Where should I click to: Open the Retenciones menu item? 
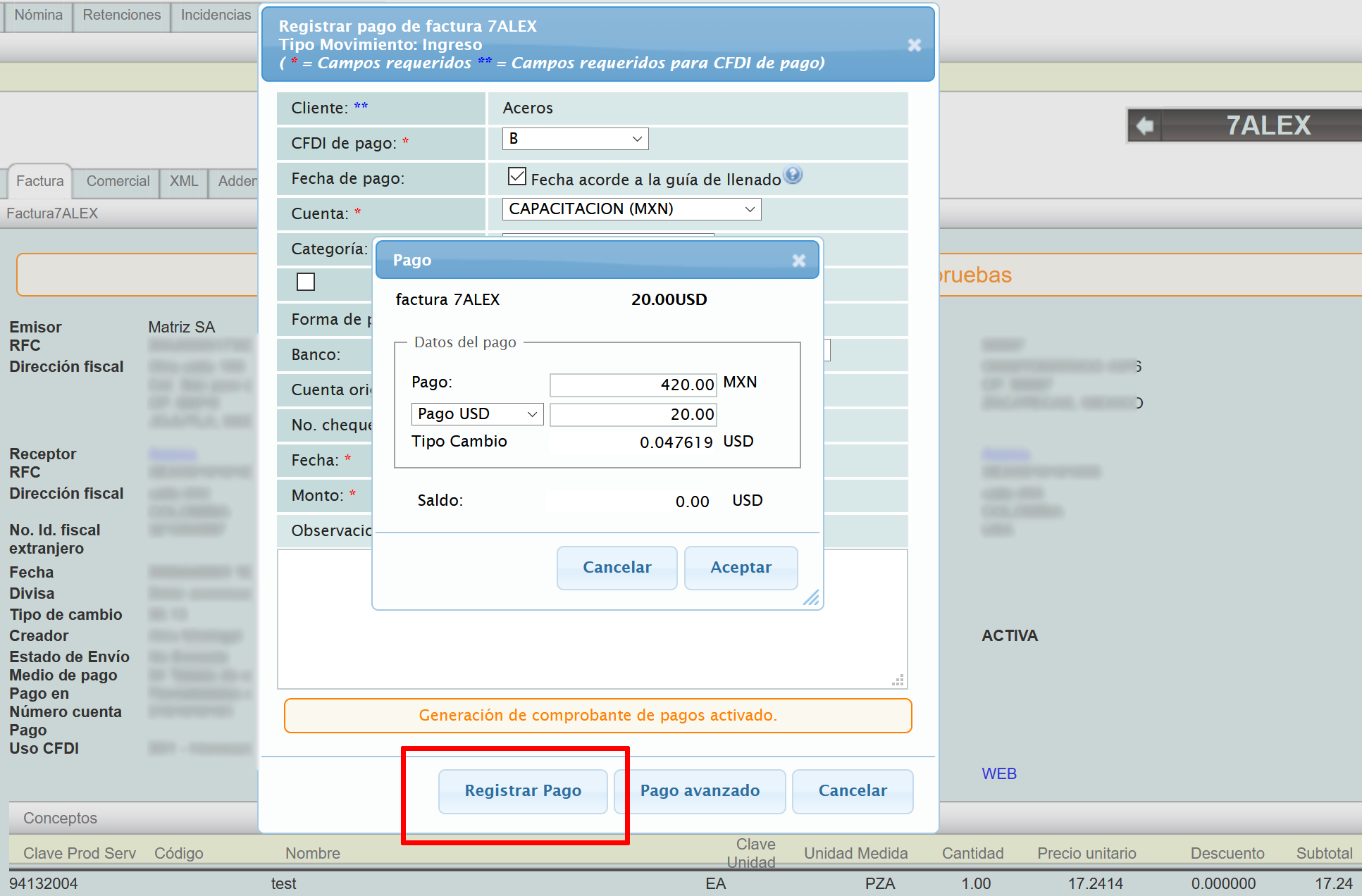pos(121,15)
